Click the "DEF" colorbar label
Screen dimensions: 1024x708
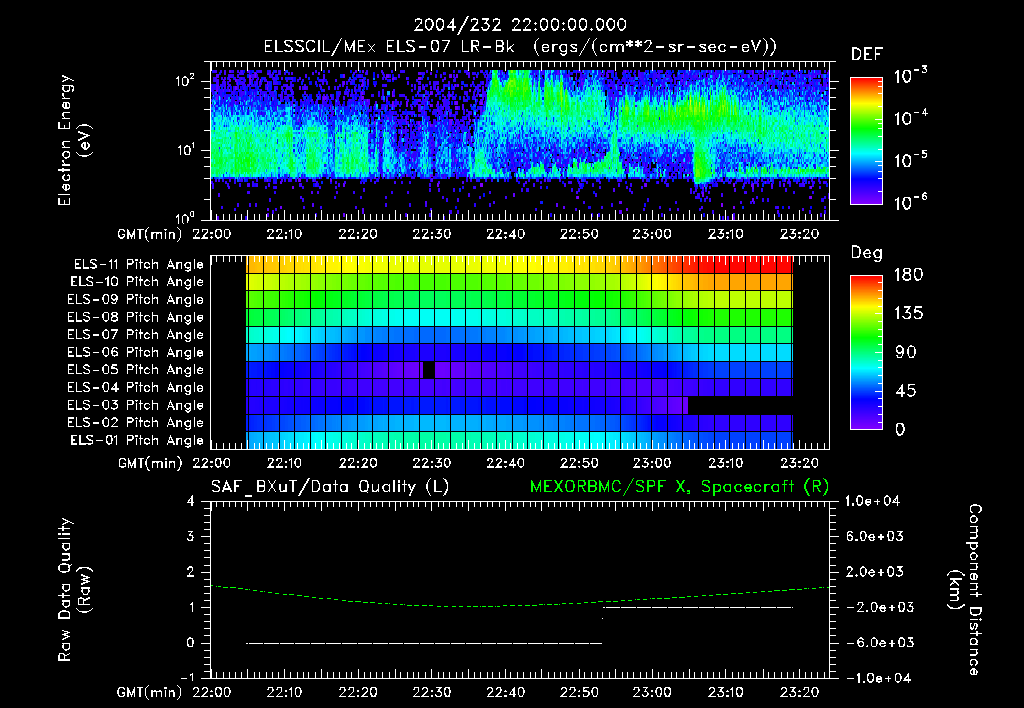867,55
